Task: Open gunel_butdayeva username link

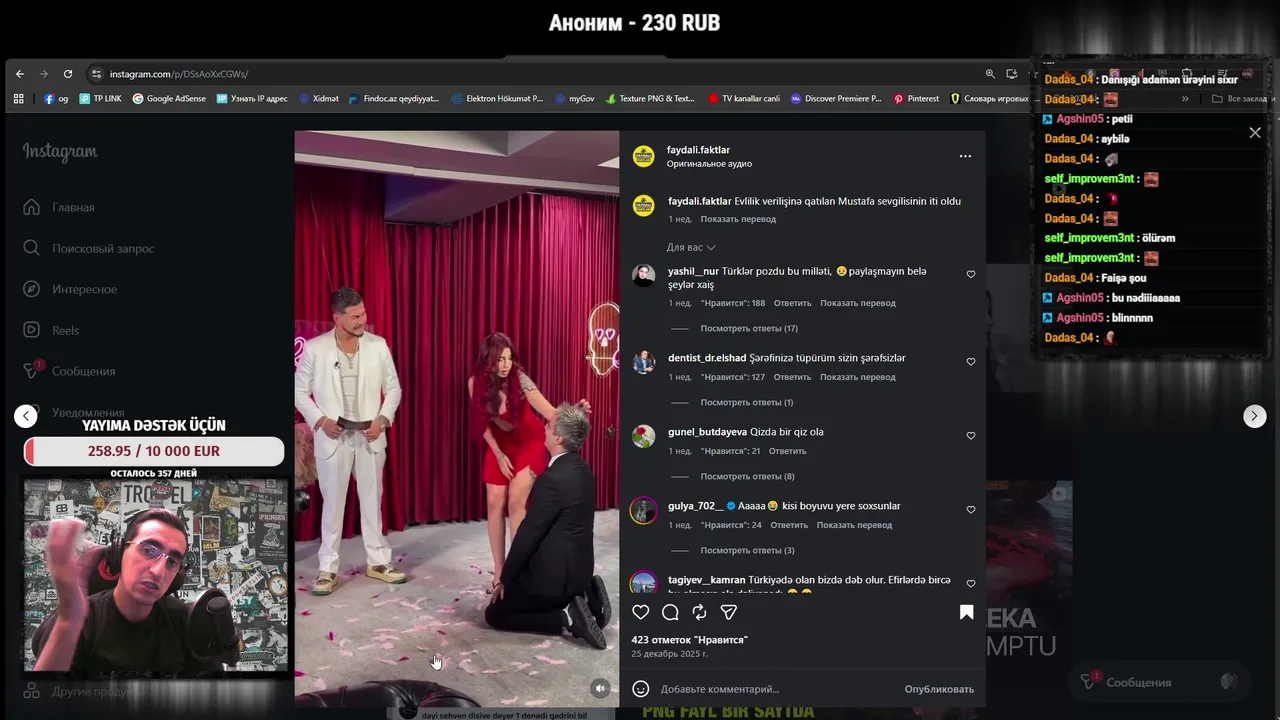Action: coord(707,432)
